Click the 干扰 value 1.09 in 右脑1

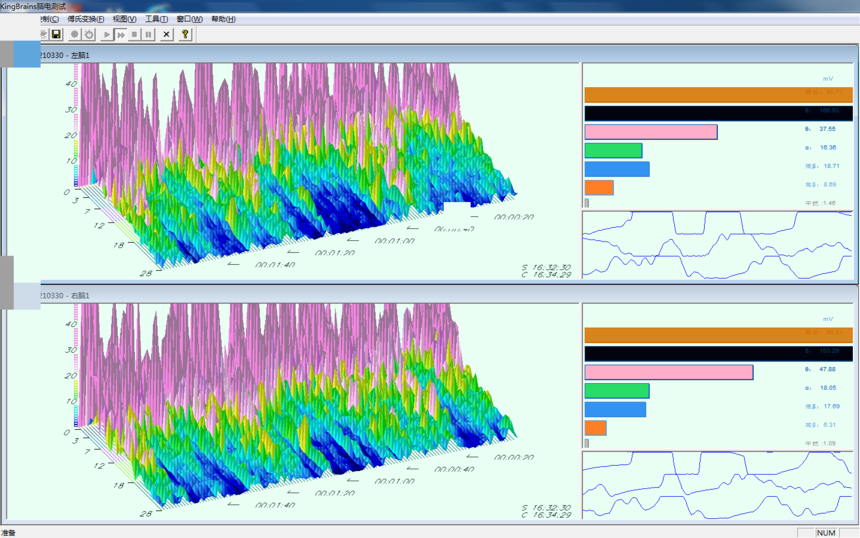[x=829, y=444]
